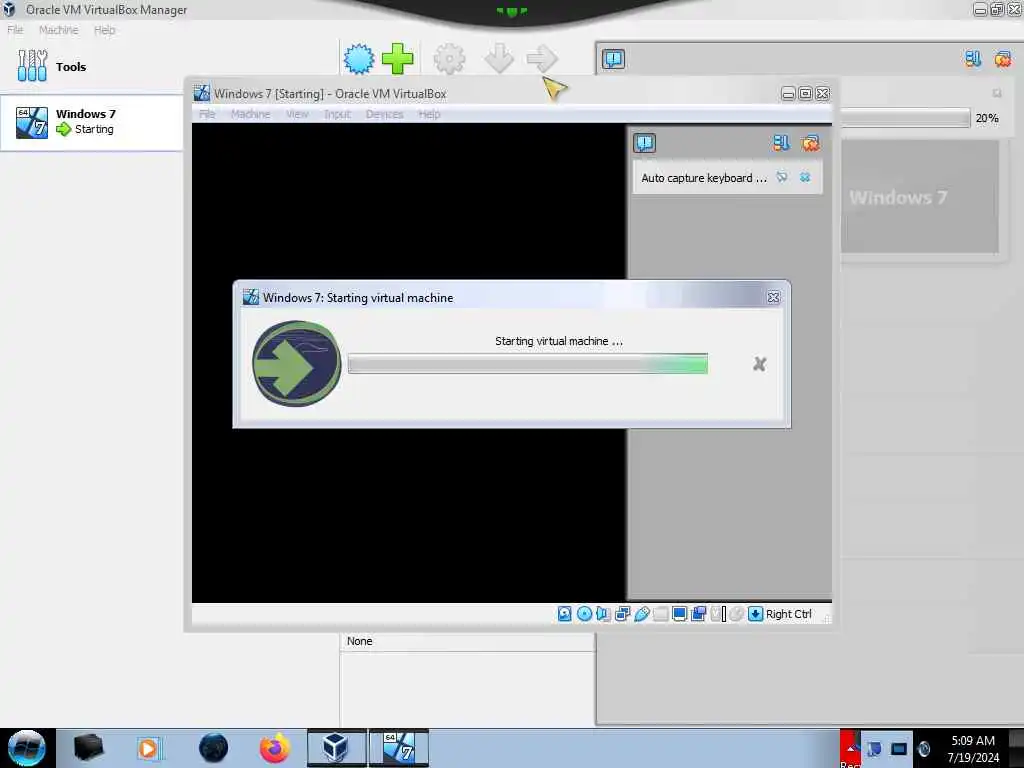Click the delete-finished-notifications icon in Manager notification panel
The image size is (1024, 768).
pyautogui.click(x=1002, y=59)
